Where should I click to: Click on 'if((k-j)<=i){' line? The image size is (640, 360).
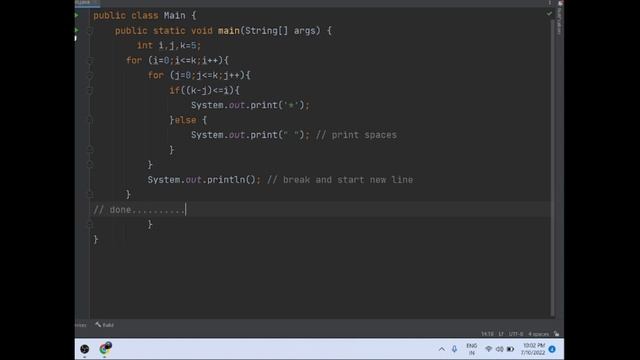(x=204, y=90)
